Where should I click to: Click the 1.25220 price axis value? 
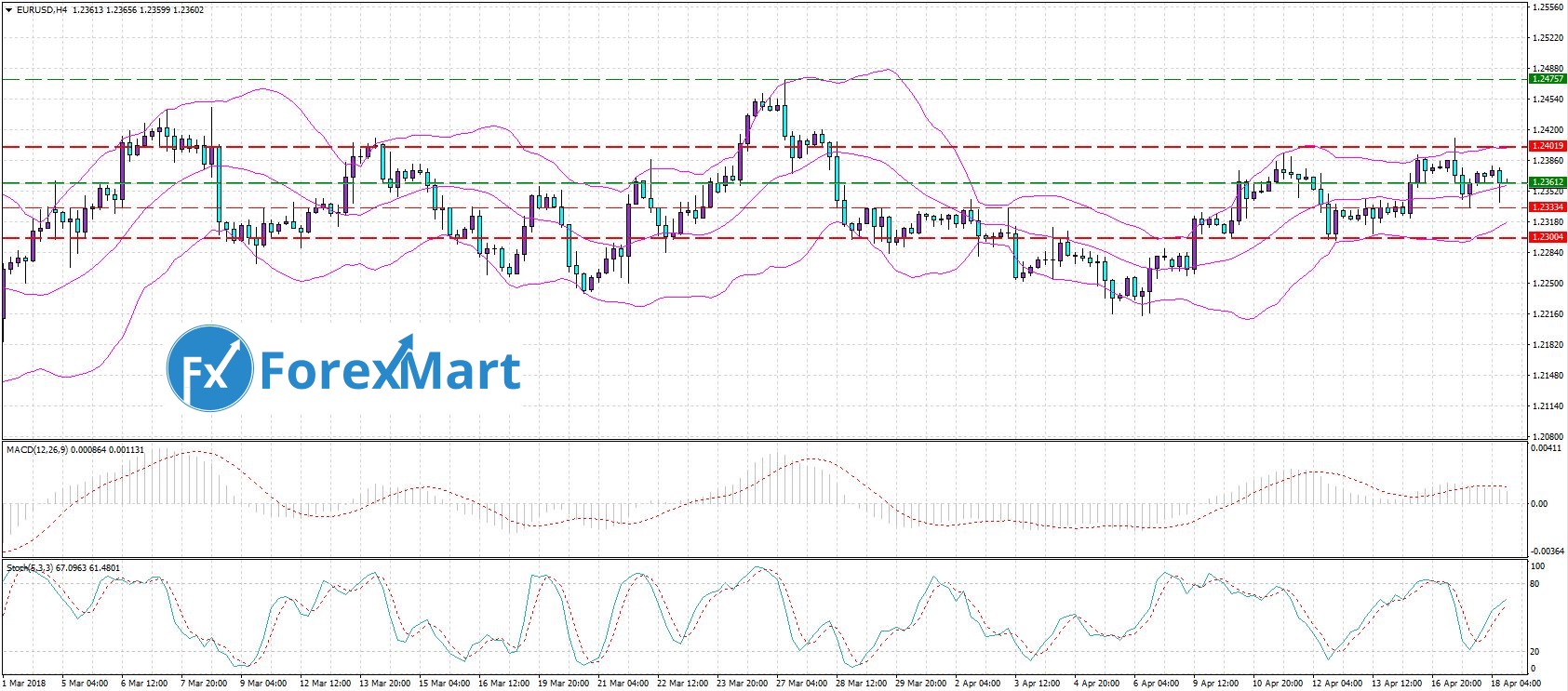click(x=1547, y=38)
